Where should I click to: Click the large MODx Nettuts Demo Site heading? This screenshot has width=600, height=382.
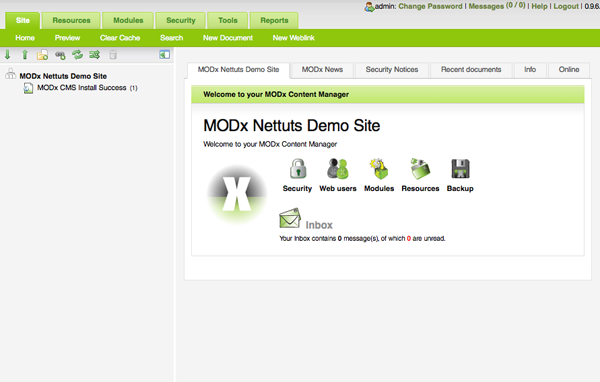click(x=292, y=126)
